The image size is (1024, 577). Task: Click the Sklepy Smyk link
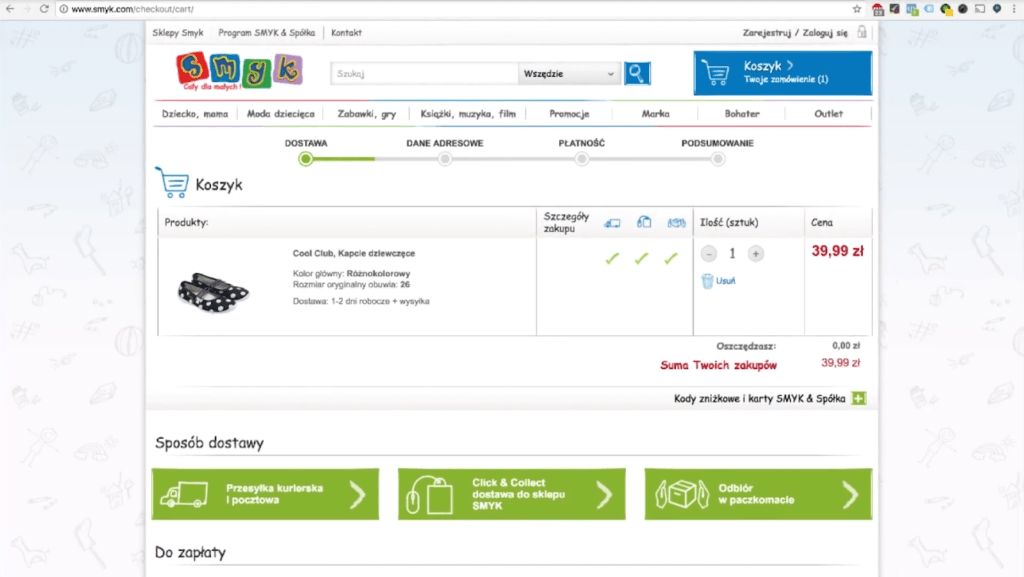click(x=178, y=33)
